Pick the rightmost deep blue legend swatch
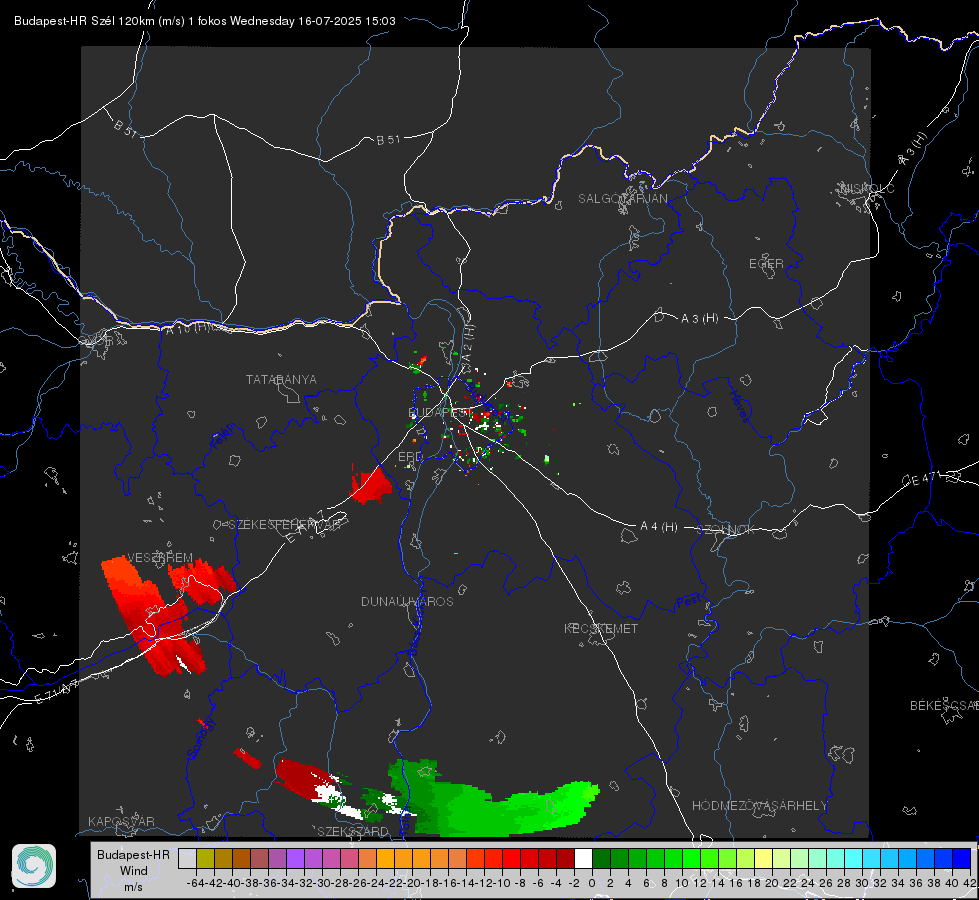Screen dimensions: 979x900 point(962,859)
